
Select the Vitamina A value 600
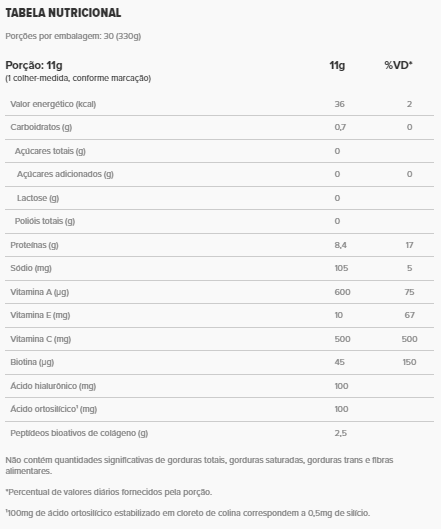click(342, 292)
